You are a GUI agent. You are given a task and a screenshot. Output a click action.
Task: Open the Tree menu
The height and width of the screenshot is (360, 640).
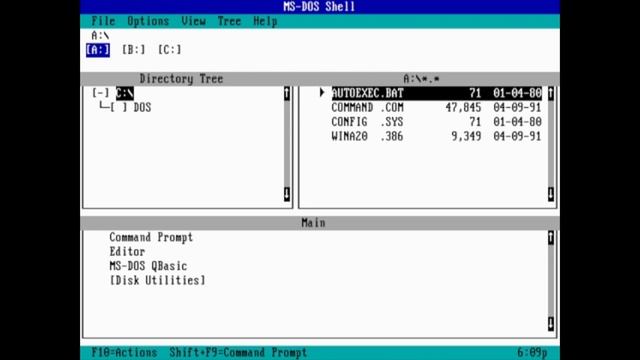229,21
